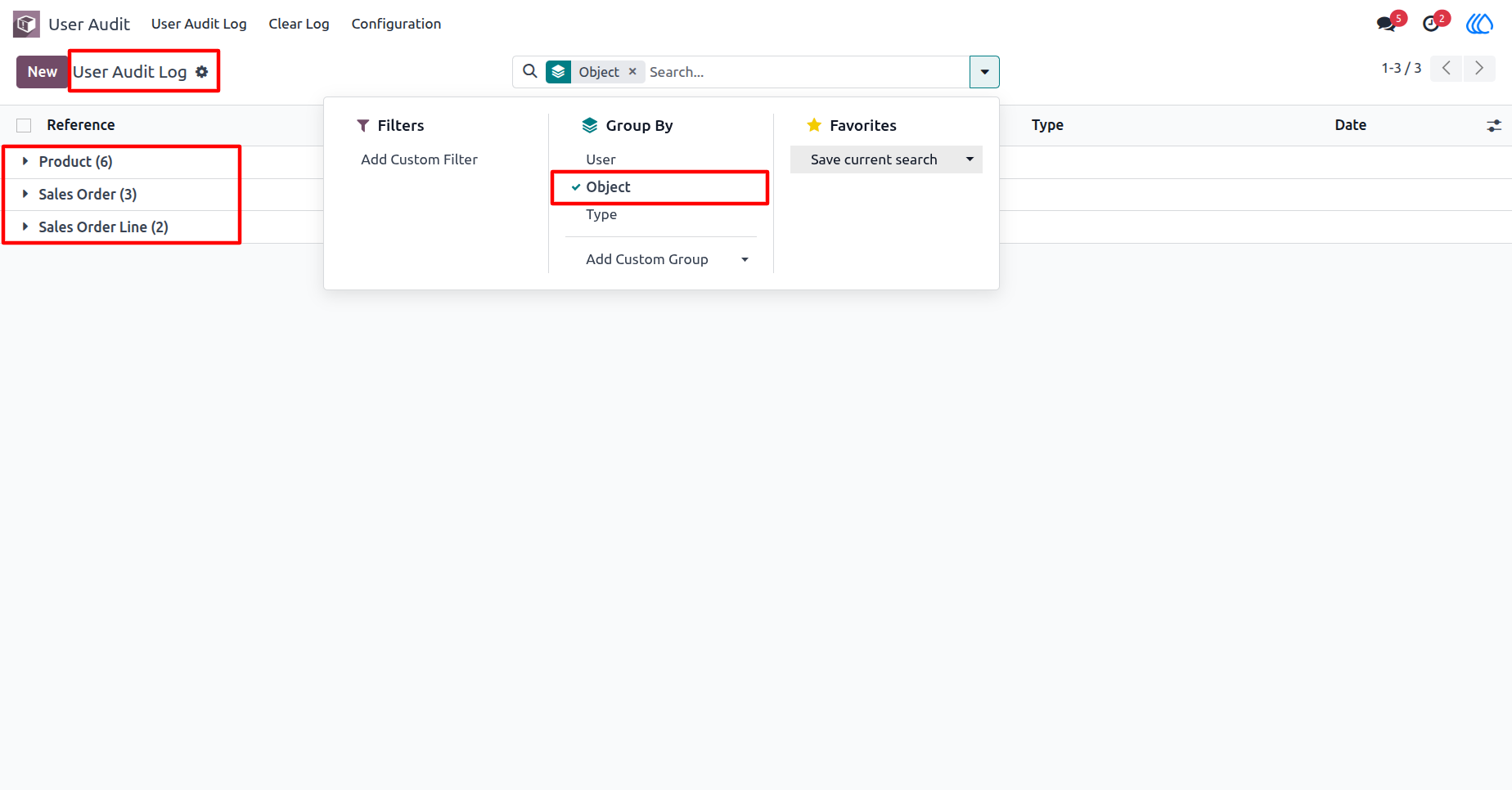Sort by the Reference column header
Screen dimensions: 1512x790
coord(81,125)
